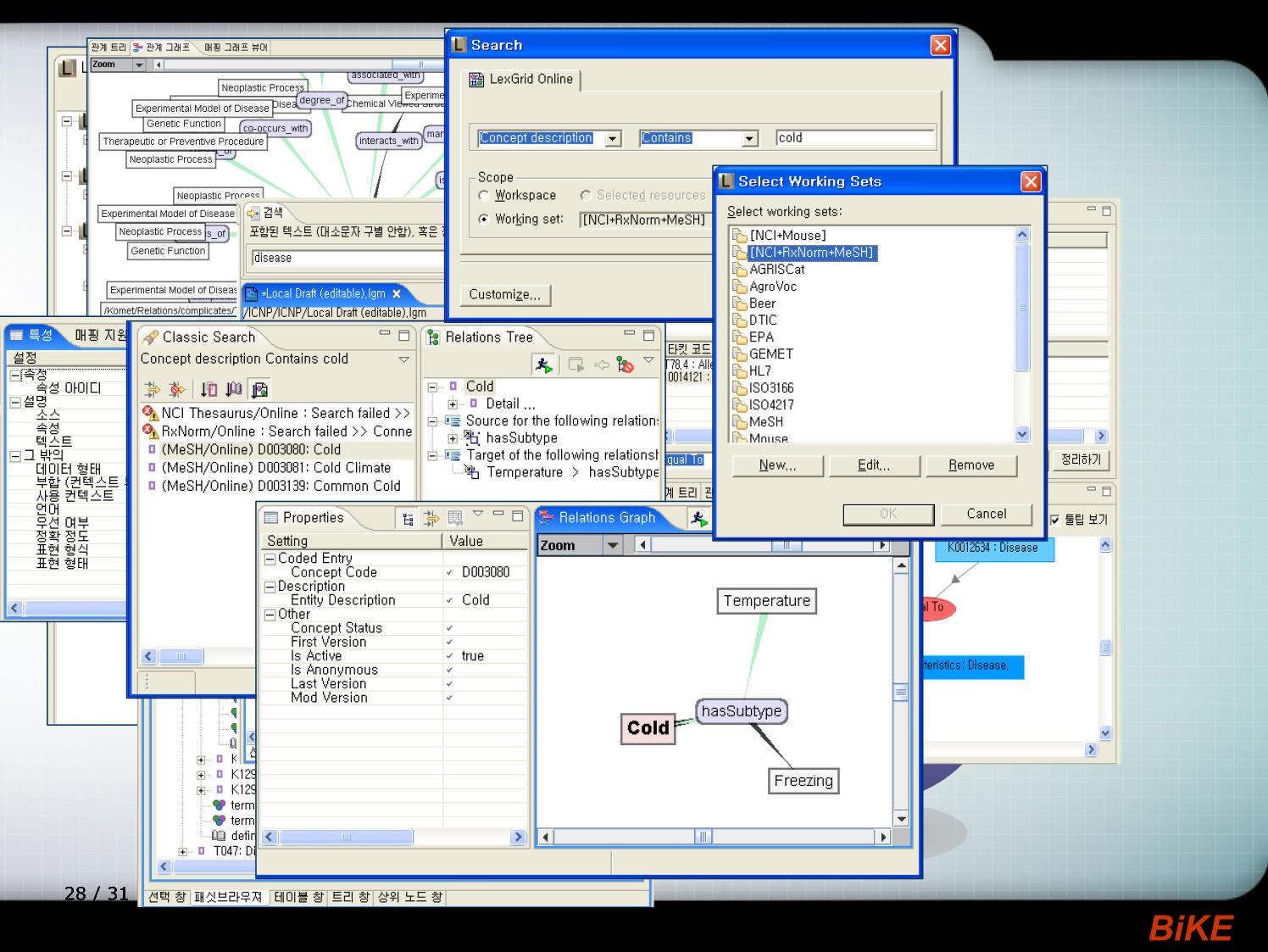Click Temperature node in Relations Graph
Screen dimensions: 1268x952
tap(767, 601)
